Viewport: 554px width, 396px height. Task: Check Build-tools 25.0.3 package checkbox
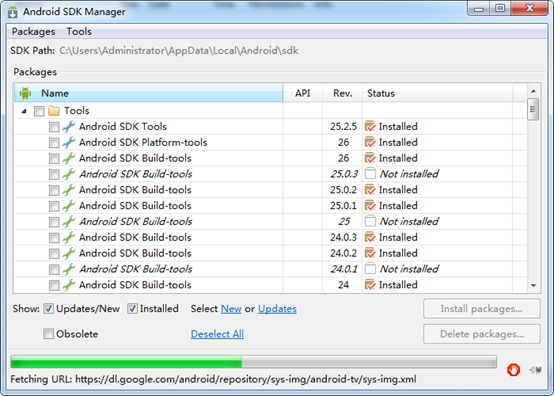click(54, 175)
